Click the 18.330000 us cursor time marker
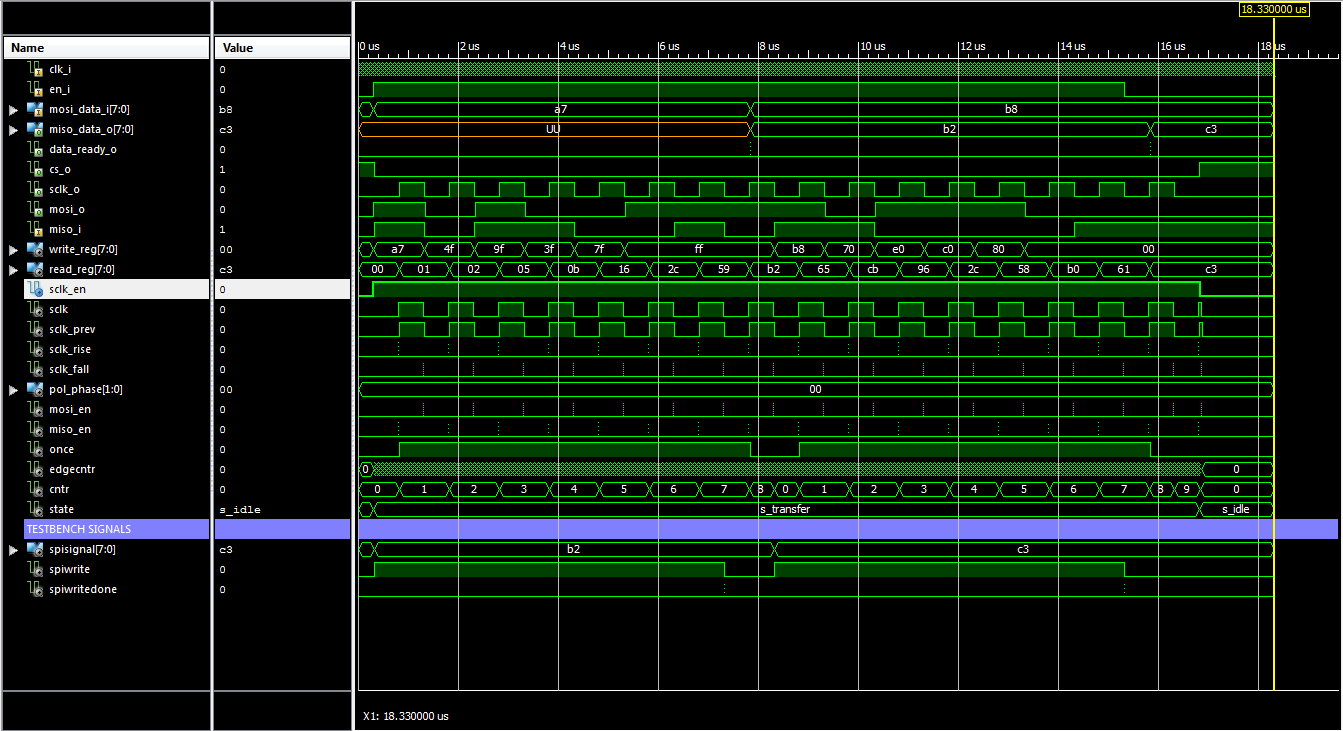The image size is (1343, 731). [x=1273, y=9]
